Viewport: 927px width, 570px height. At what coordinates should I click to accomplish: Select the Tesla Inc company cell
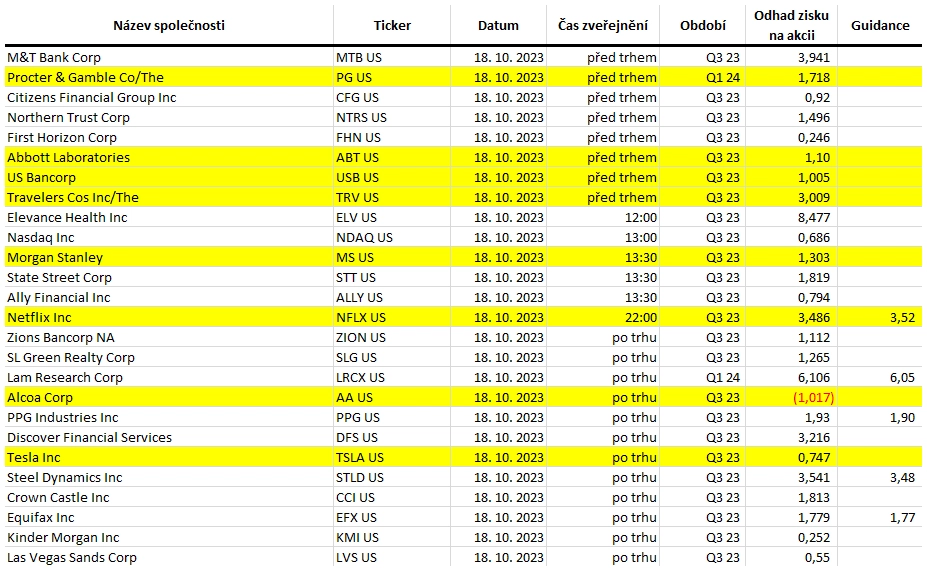(x=169, y=458)
